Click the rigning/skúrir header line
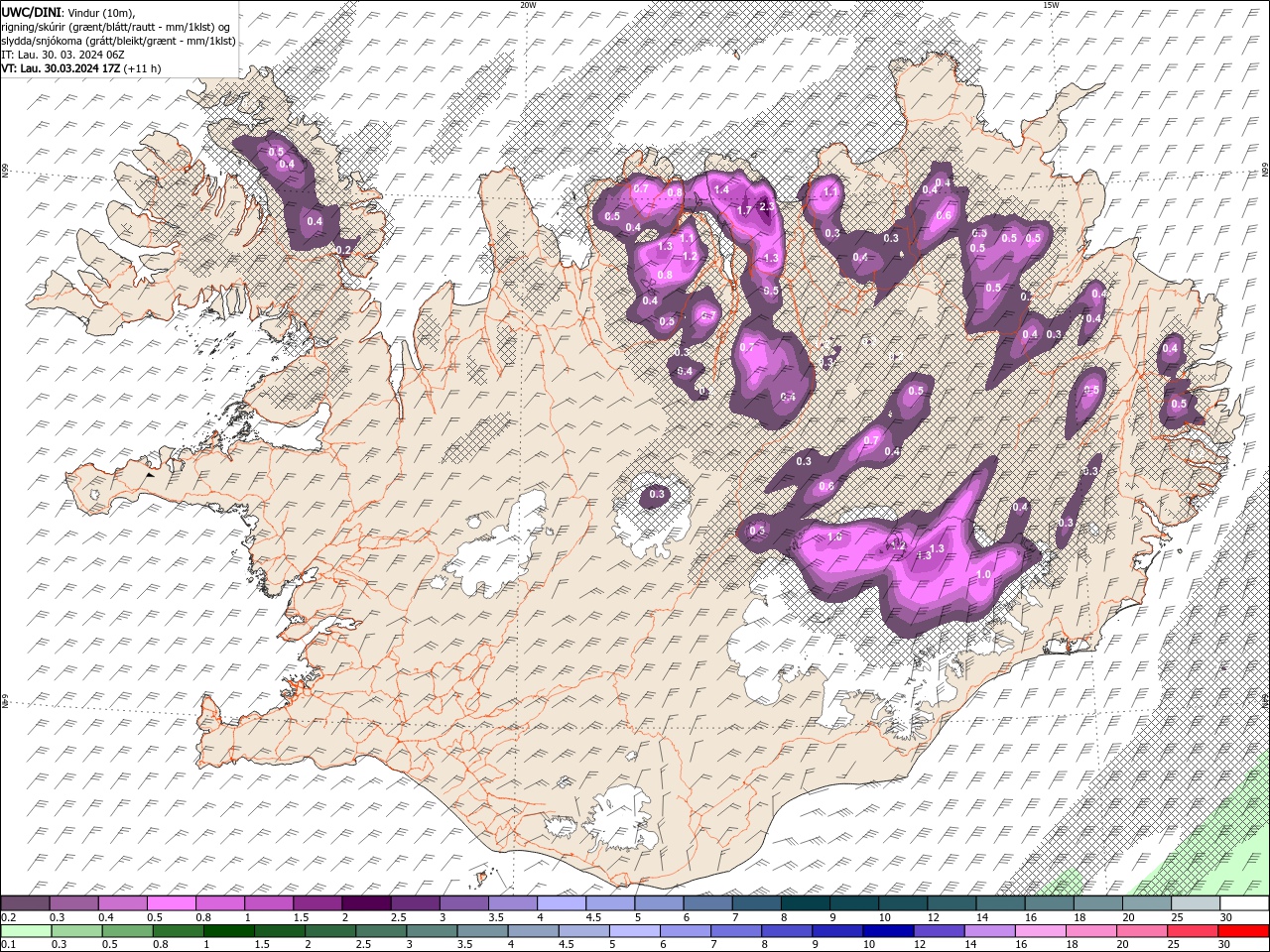The image size is (1270, 952). tap(117, 27)
